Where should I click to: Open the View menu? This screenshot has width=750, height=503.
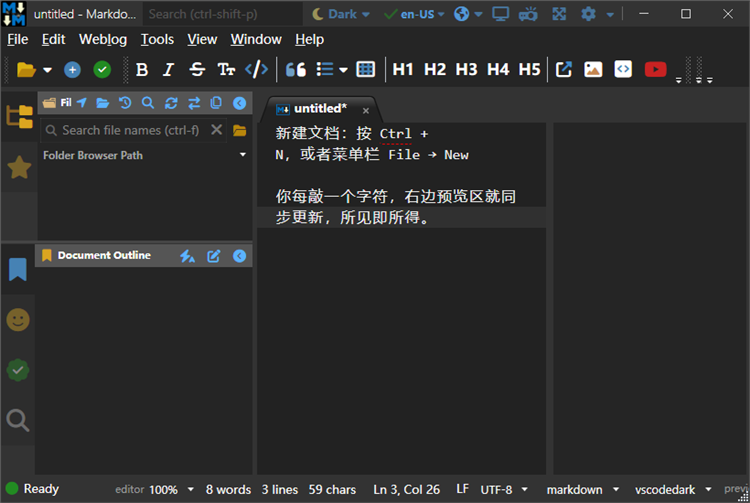[202, 39]
